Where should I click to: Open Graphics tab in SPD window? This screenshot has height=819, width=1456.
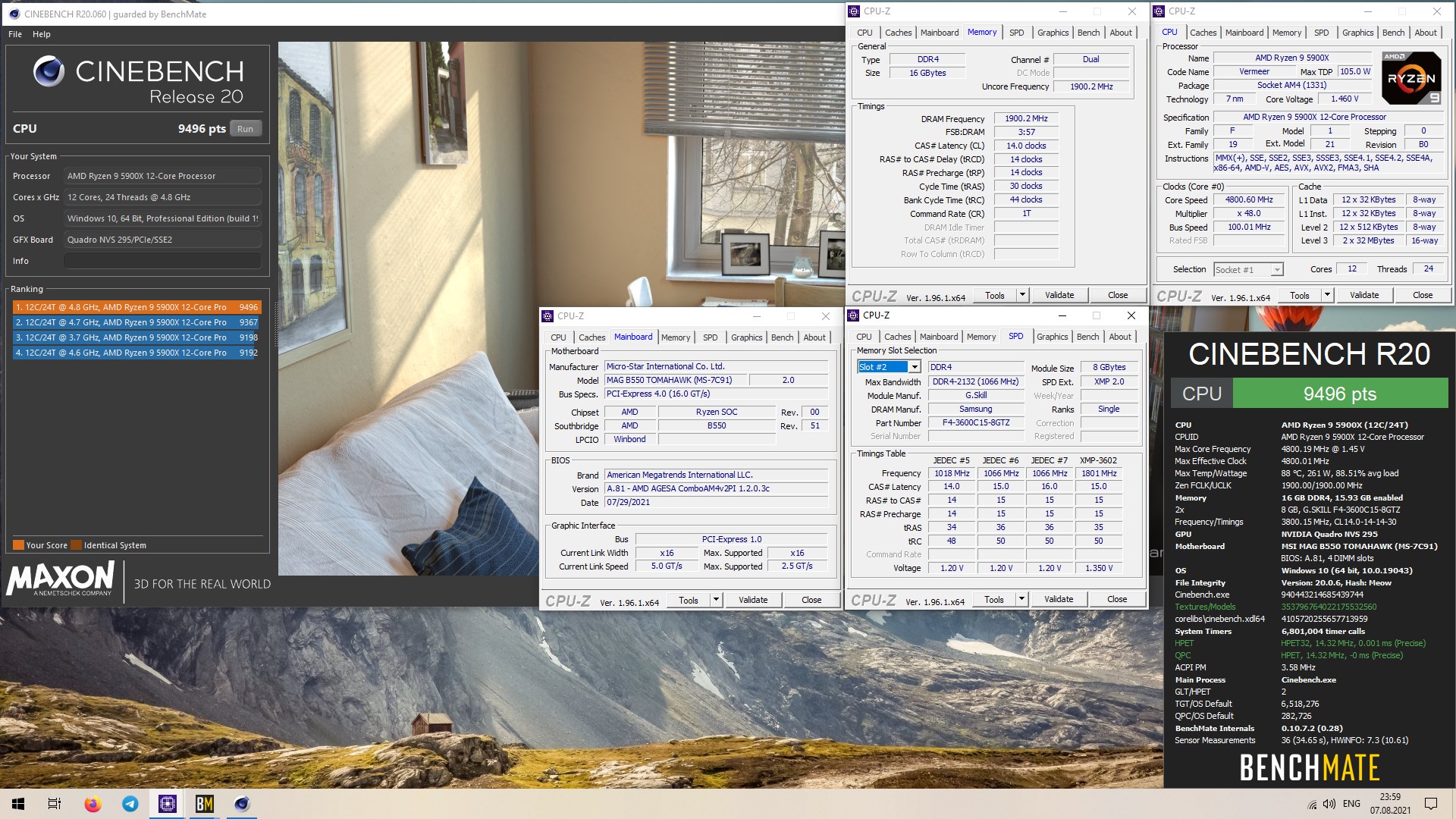click(1052, 337)
